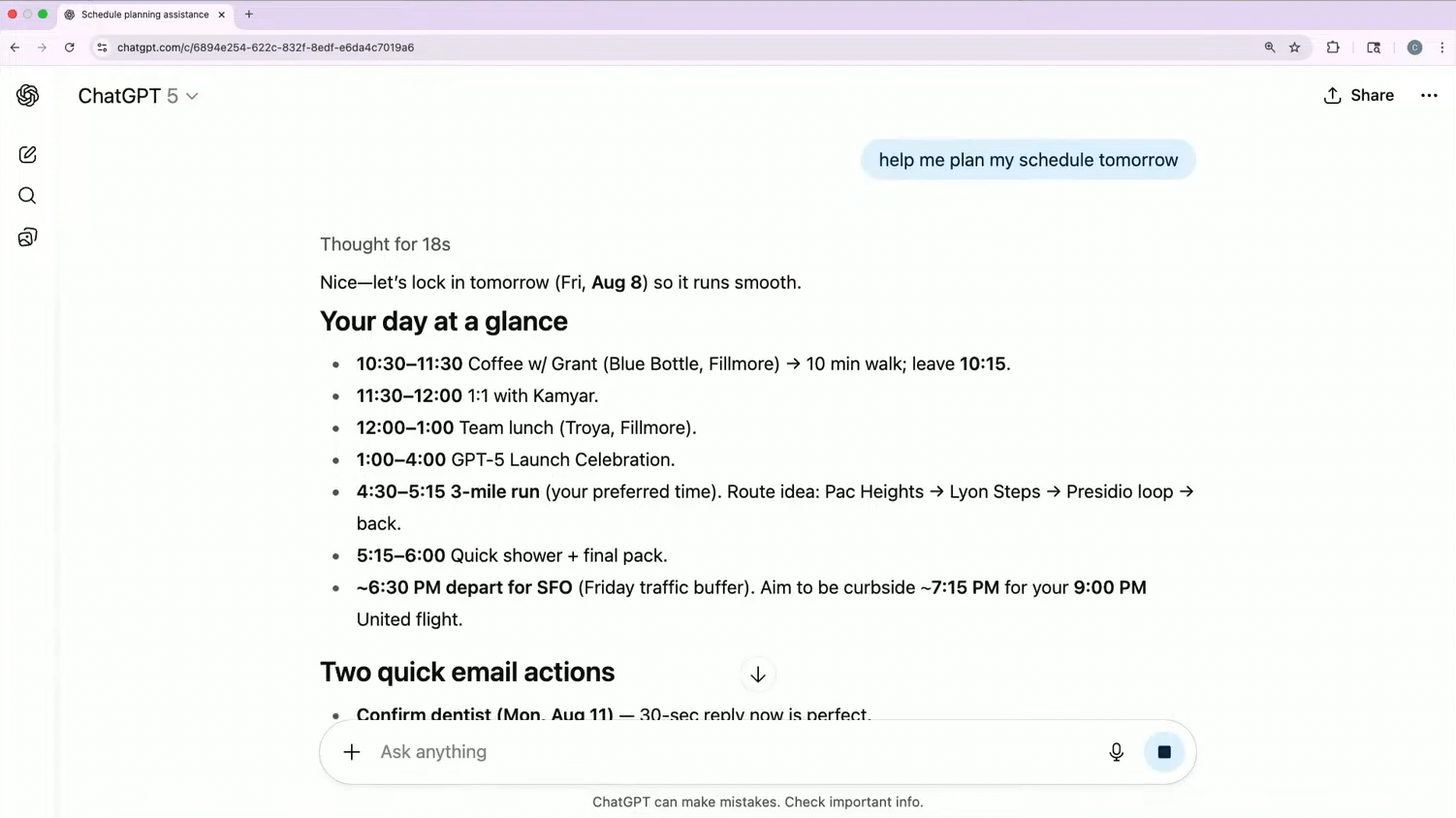This screenshot has height=818, width=1456.
Task: Click the ChatGPT can make mistakes disclaimer
Action: pos(758,802)
